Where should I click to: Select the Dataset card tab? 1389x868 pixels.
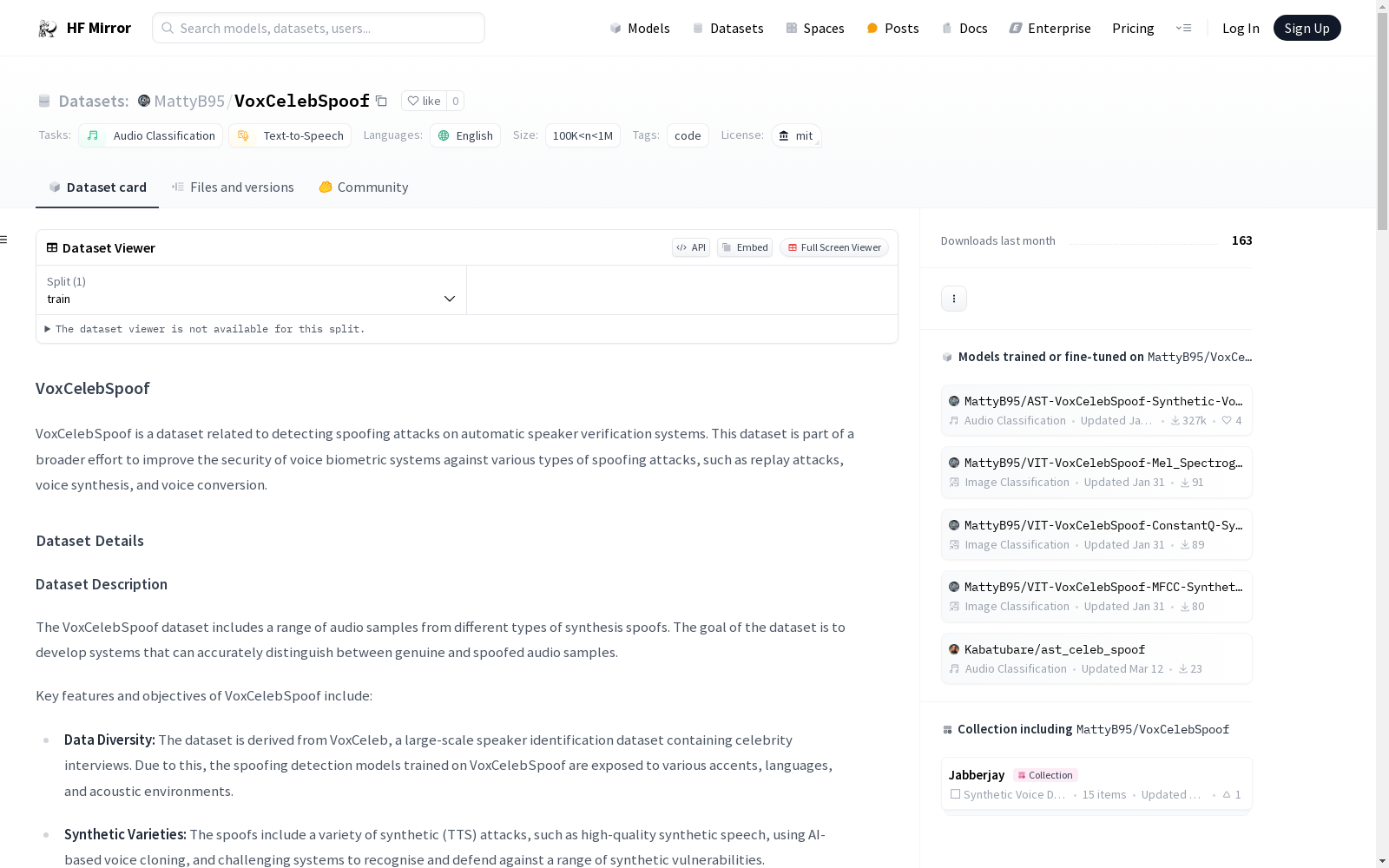point(97,187)
